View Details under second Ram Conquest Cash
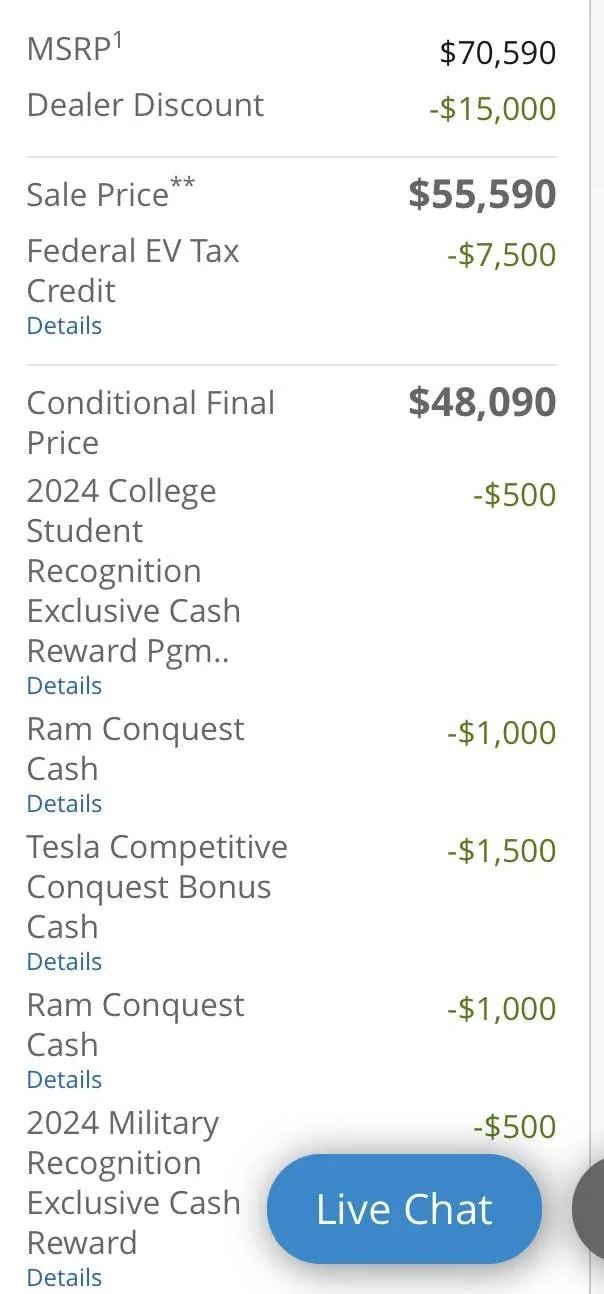Image resolution: width=604 pixels, height=1294 pixels. point(64,1080)
